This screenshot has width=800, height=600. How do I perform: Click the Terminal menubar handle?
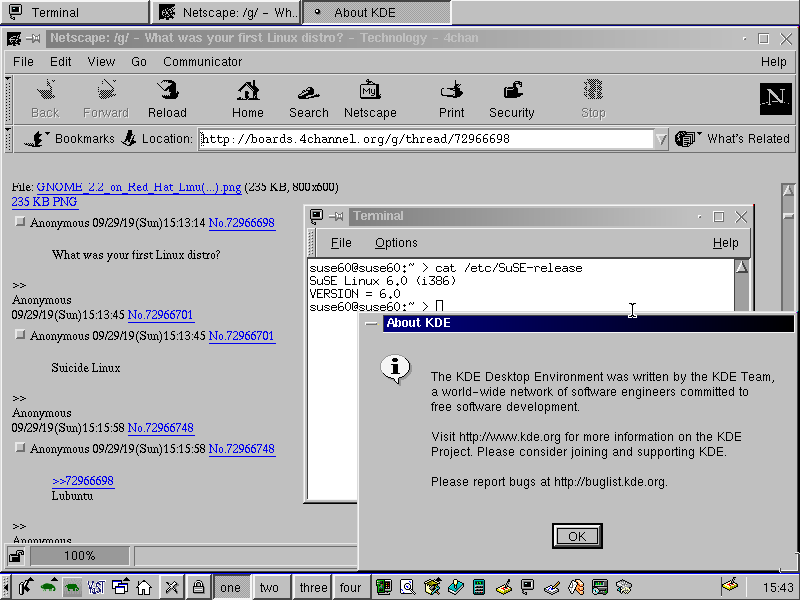[311, 243]
